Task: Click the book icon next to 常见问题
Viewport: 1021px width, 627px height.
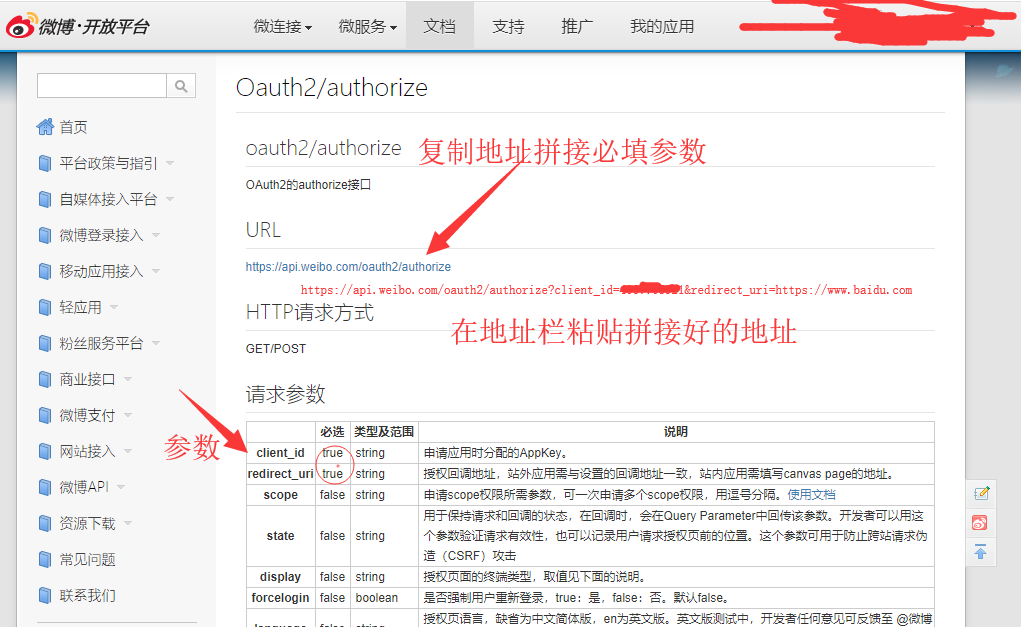Action: (x=45, y=559)
